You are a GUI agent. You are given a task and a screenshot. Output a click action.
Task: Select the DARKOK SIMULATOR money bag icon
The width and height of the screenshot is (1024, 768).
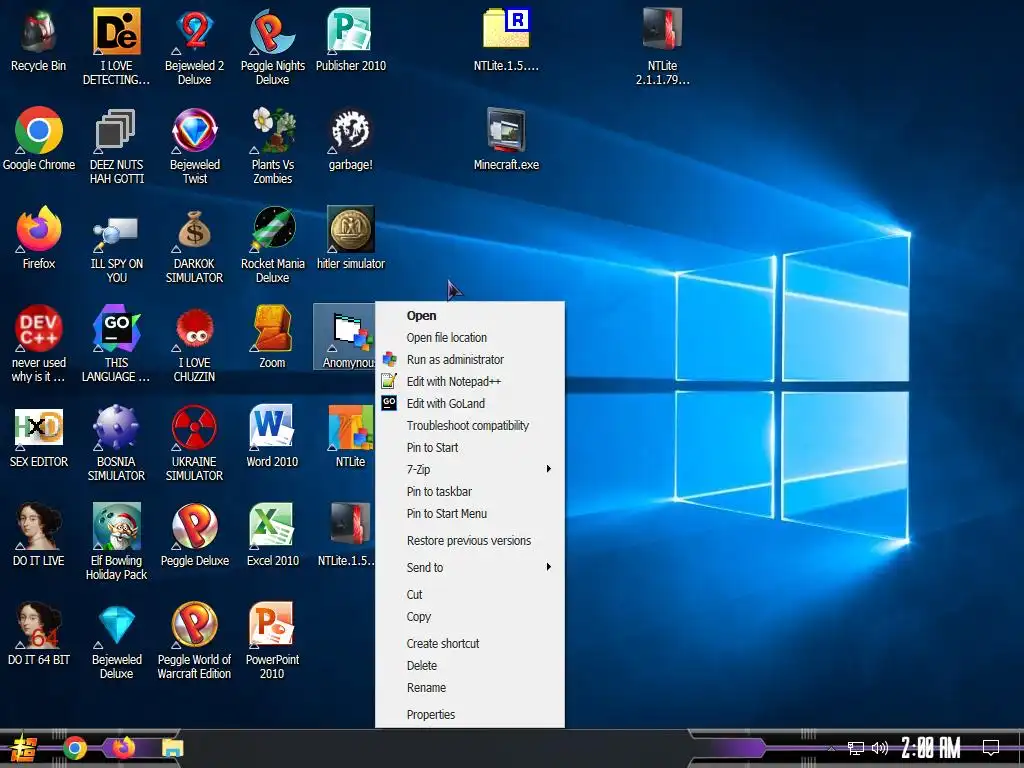(195, 245)
